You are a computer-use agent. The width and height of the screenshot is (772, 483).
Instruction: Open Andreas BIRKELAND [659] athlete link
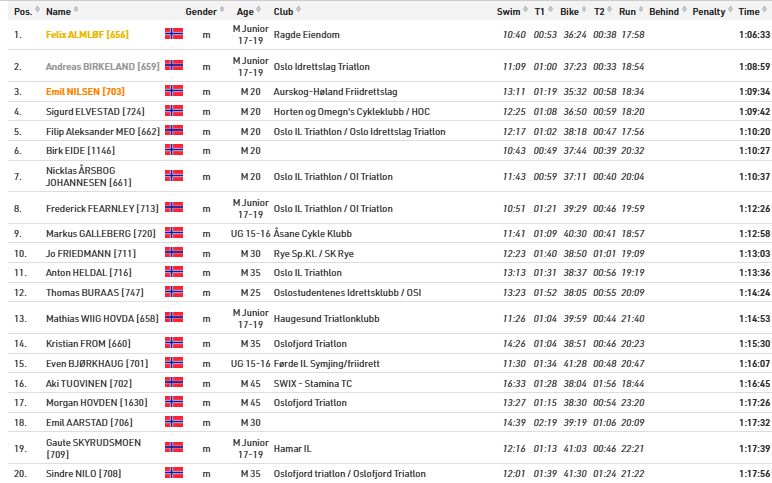(x=102, y=66)
